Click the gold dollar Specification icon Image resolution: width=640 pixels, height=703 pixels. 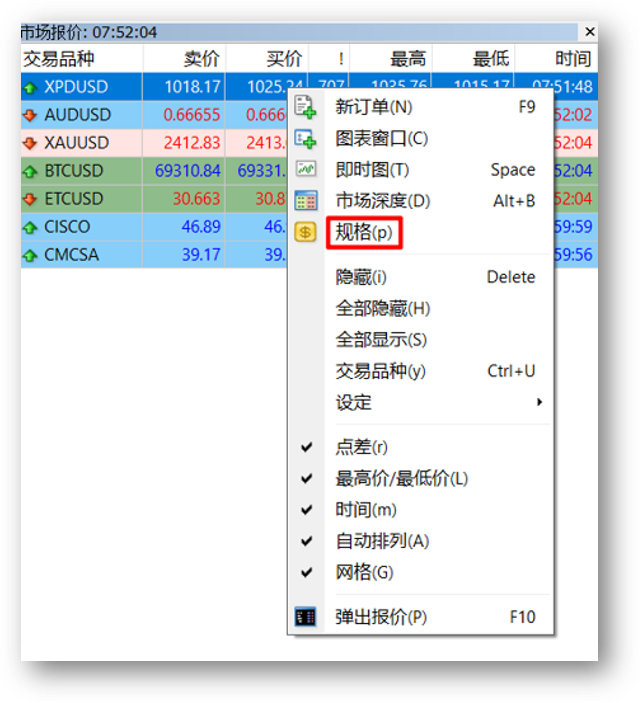(x=305, y=232)
